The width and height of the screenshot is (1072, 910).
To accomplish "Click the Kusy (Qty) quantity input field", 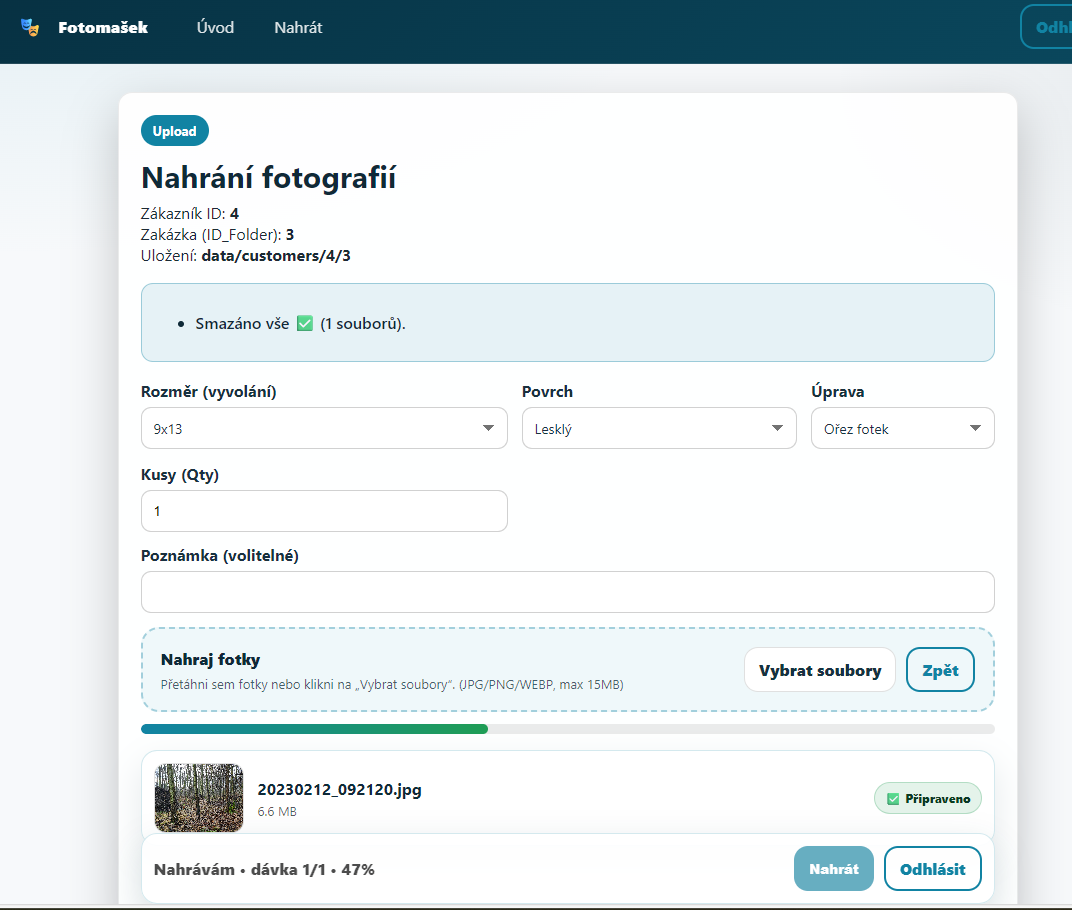I will click(323, 510).
